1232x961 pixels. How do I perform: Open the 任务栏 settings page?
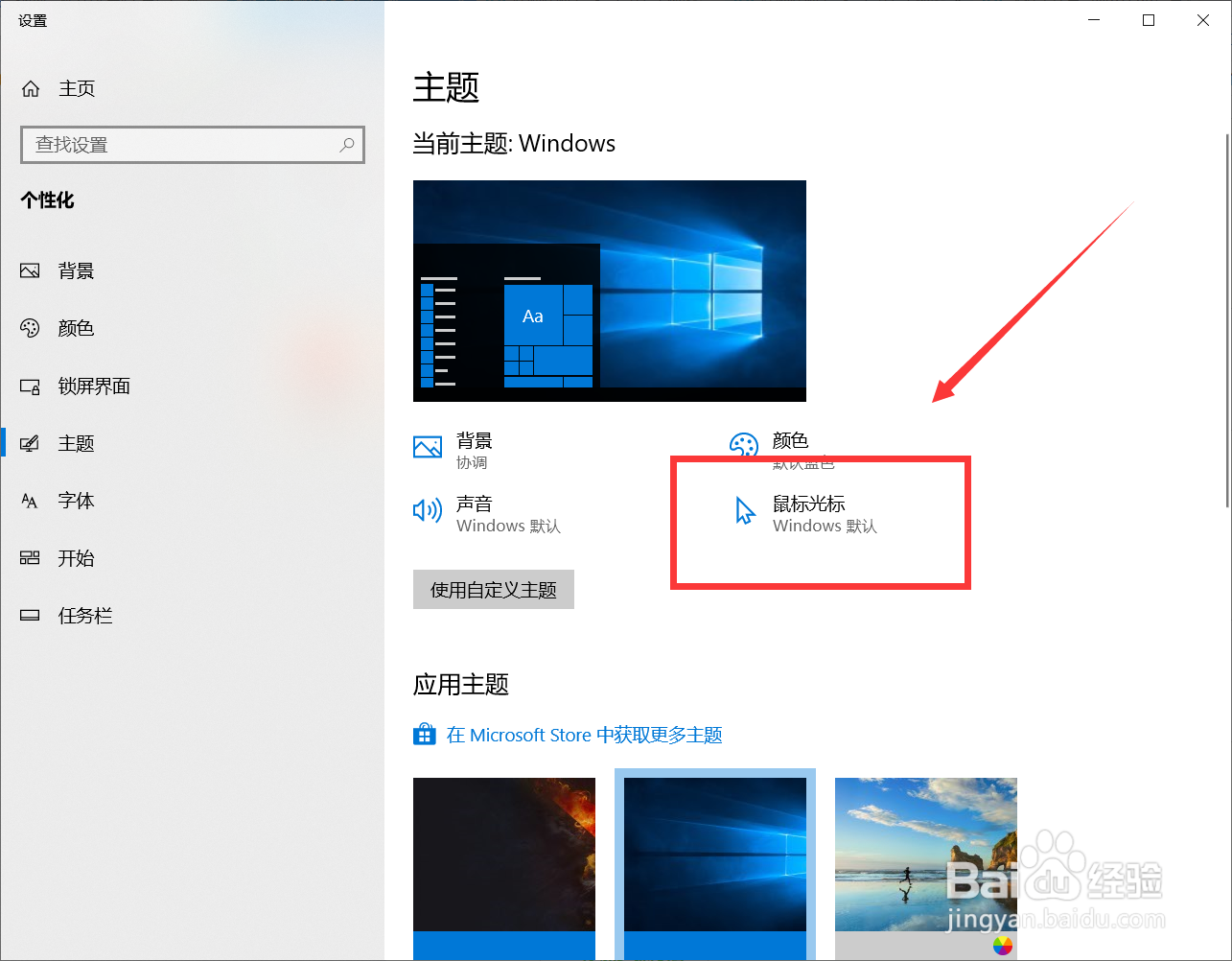point(85,616)
